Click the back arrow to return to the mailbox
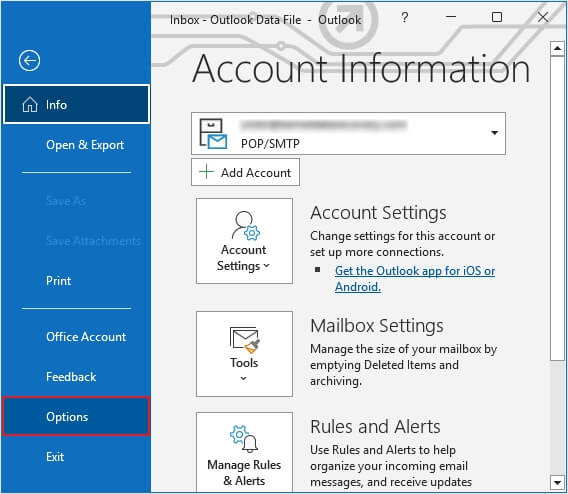Viewport: 568px width, 494px height. pyautogui.click(x=29, y=60)
